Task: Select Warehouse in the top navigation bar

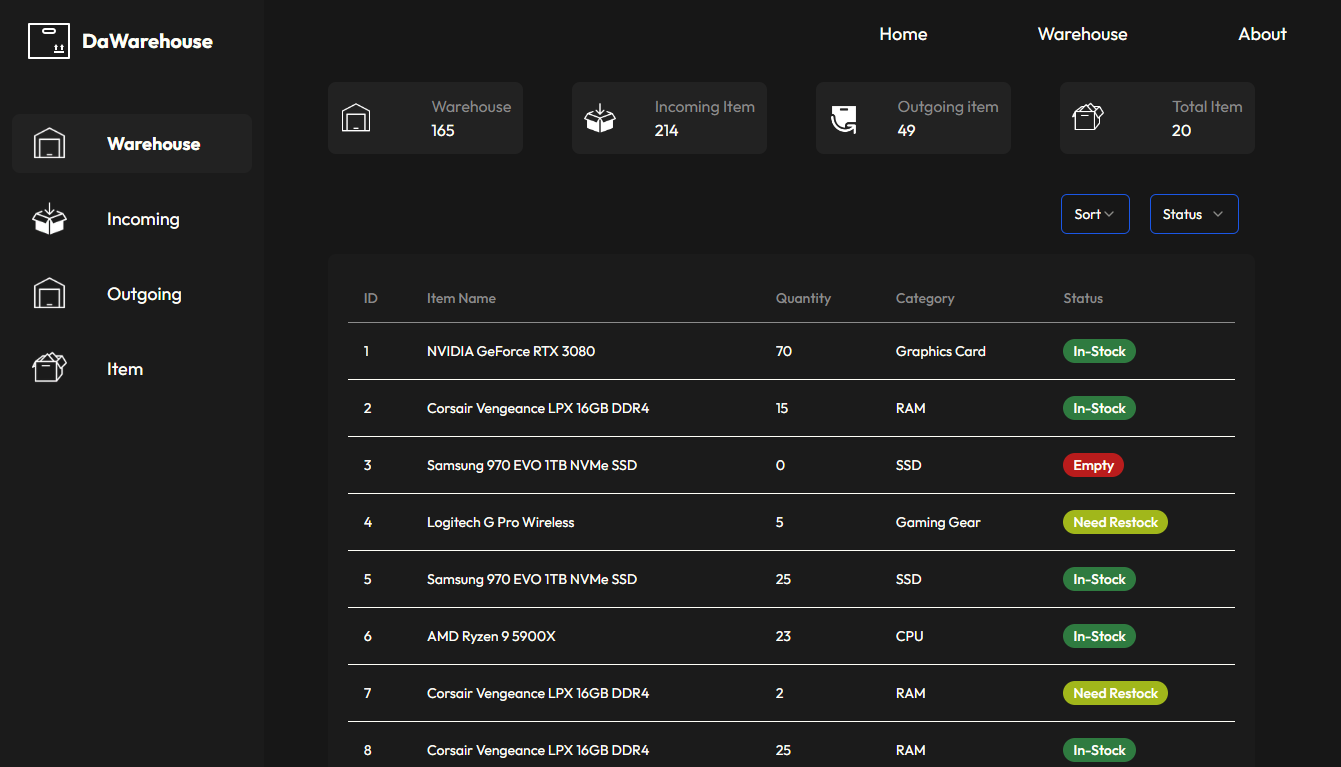Action: click(x=1082, y=34)
